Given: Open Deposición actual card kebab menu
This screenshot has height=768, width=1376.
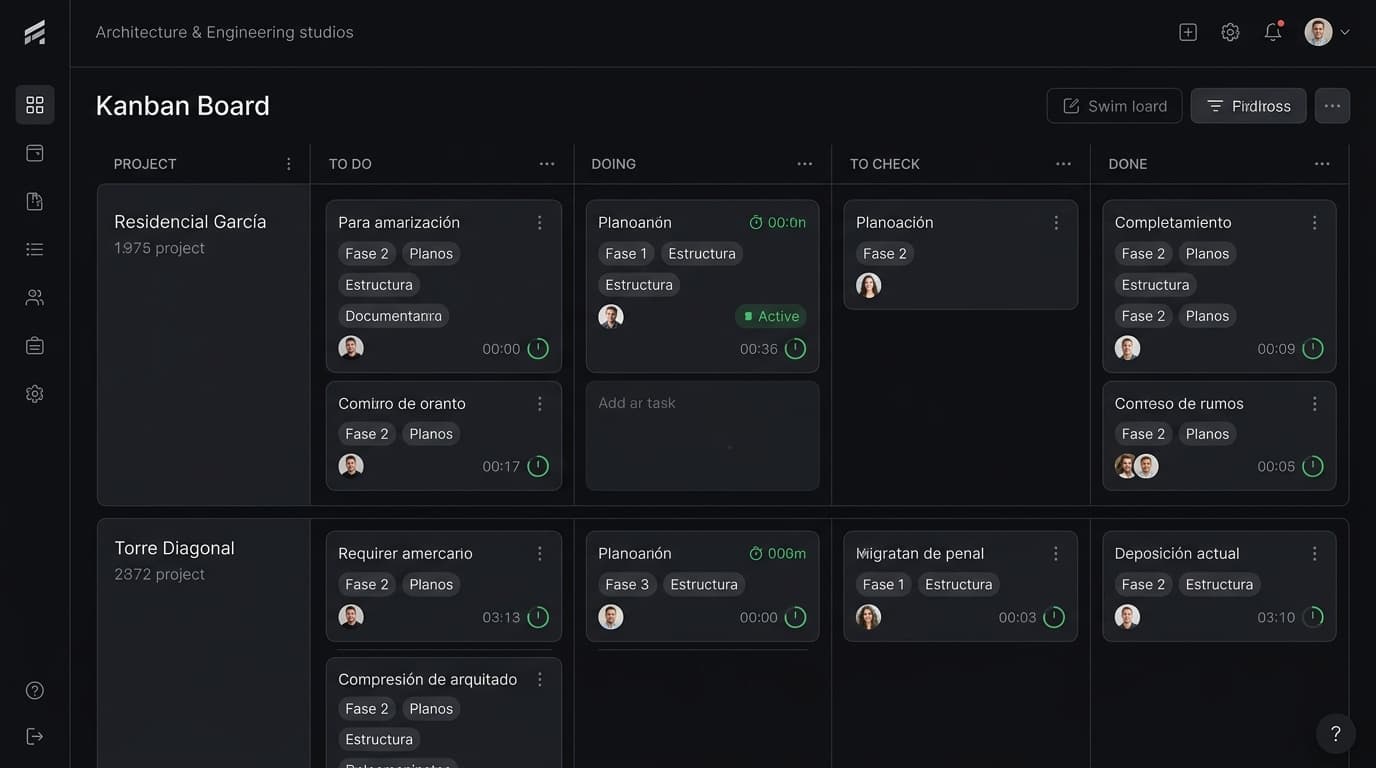Looking at the screenshot, I should click(1315, 553).
